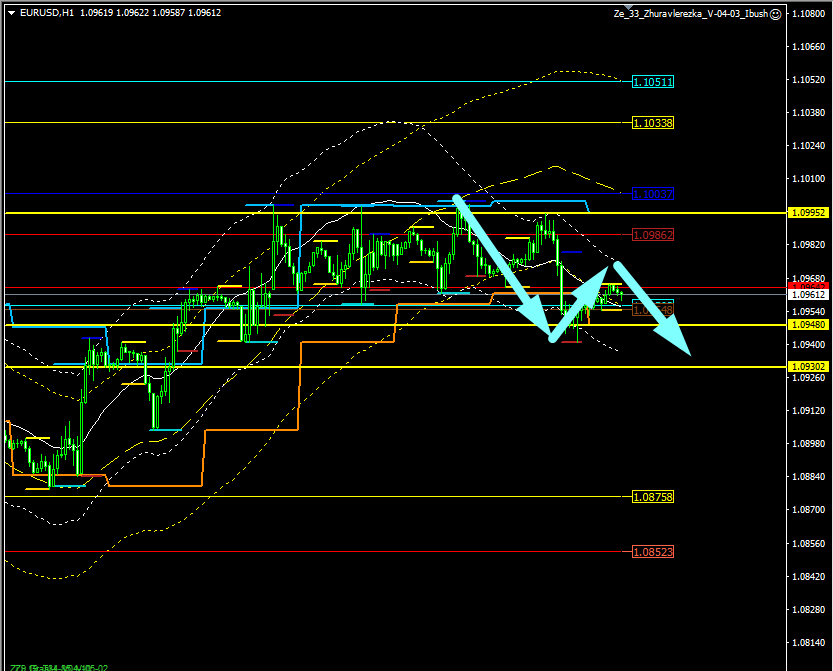Click the red 1.08523 price label
The image size is (833, 671).
click(652, 552)
